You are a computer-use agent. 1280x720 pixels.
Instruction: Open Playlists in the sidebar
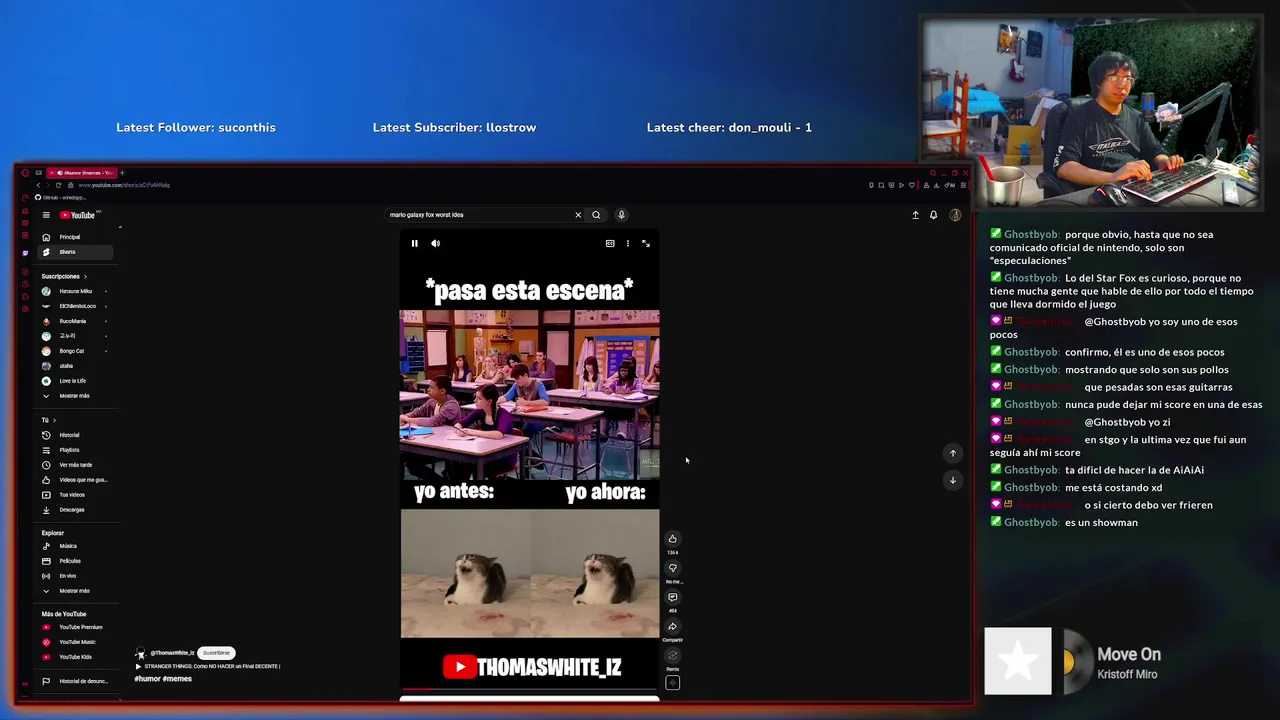click(76, 450)
